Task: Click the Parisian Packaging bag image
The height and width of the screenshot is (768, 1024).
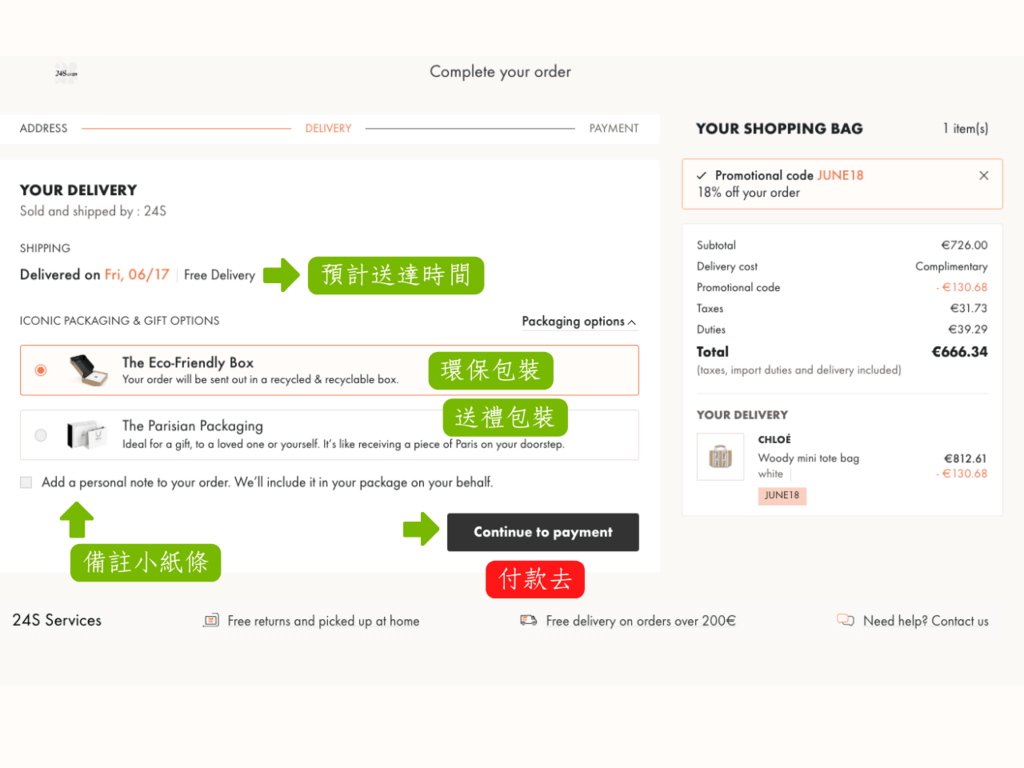Action: click(86, 434)
